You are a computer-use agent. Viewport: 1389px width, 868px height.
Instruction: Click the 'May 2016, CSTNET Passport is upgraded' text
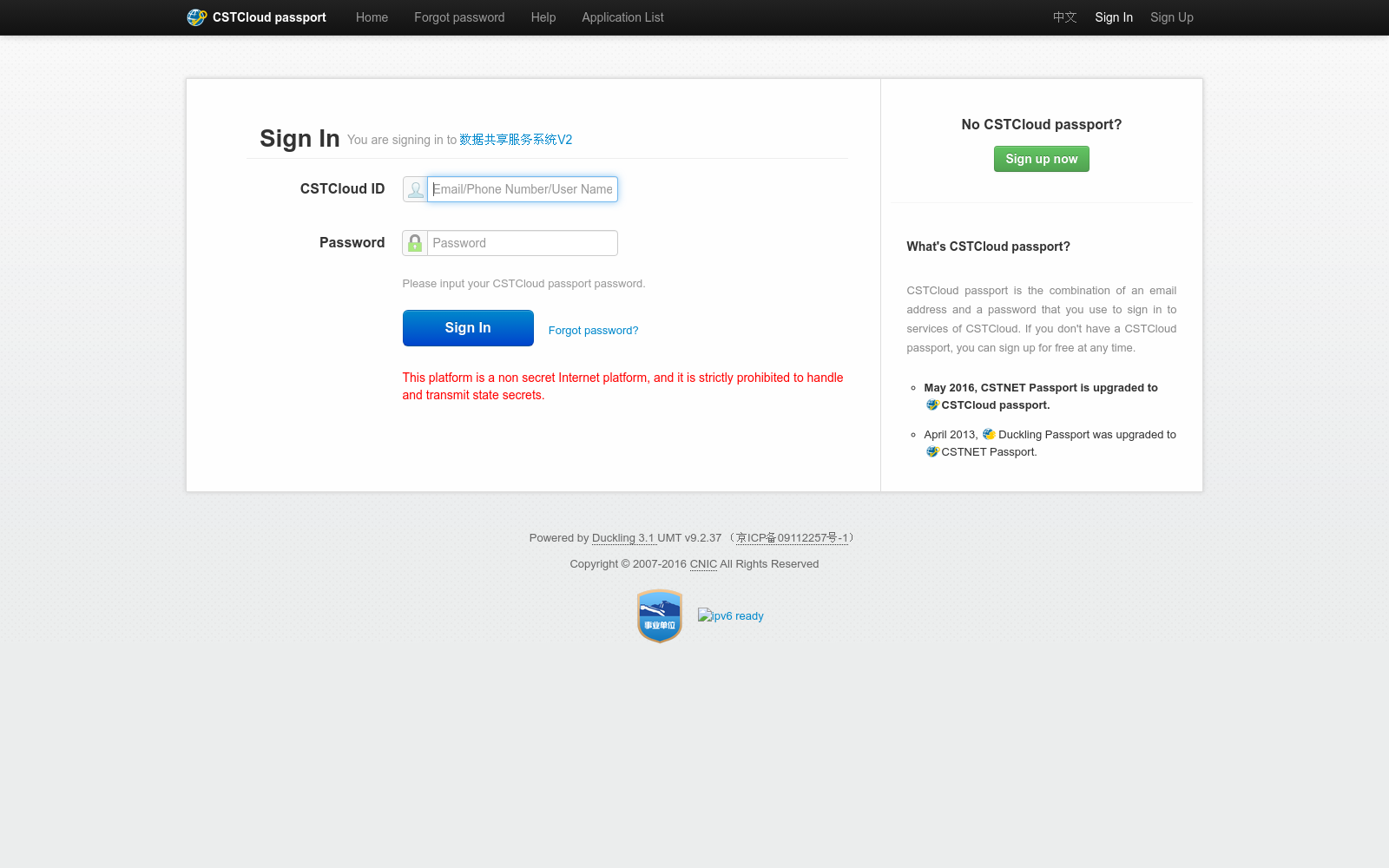(x=1041, y=388)
